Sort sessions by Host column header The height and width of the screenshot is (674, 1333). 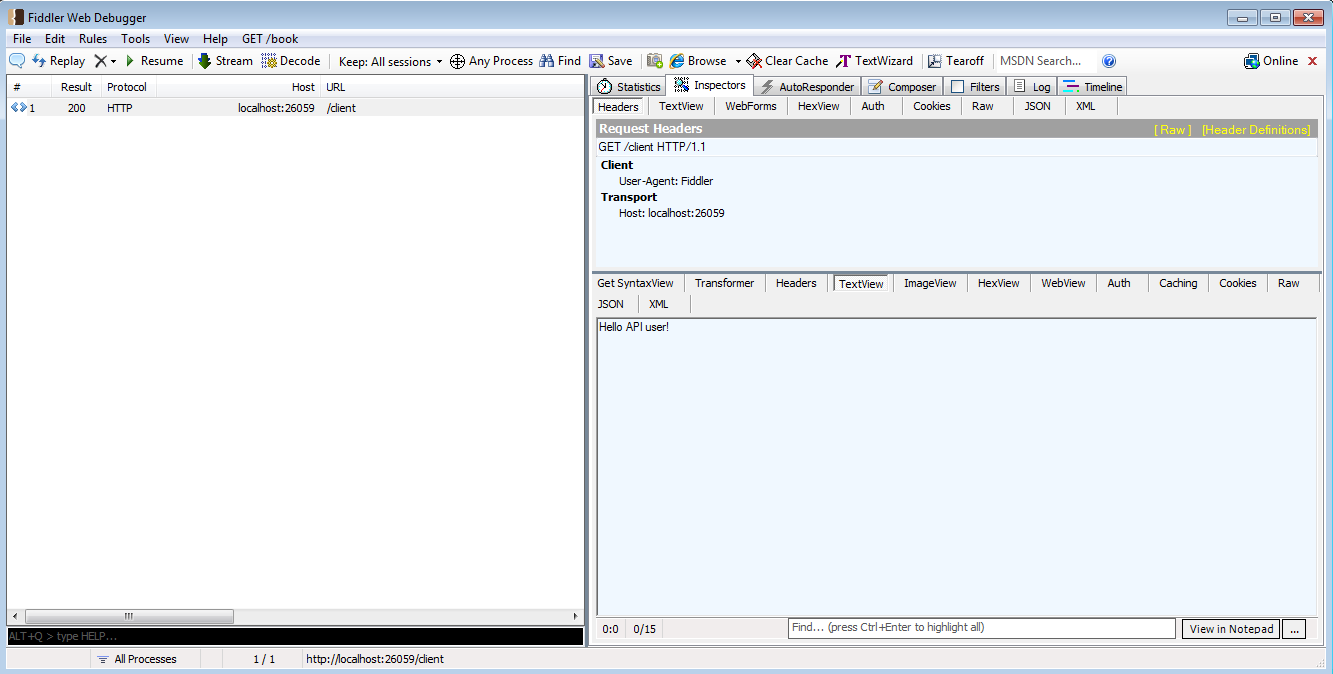[x=238, y=87]
